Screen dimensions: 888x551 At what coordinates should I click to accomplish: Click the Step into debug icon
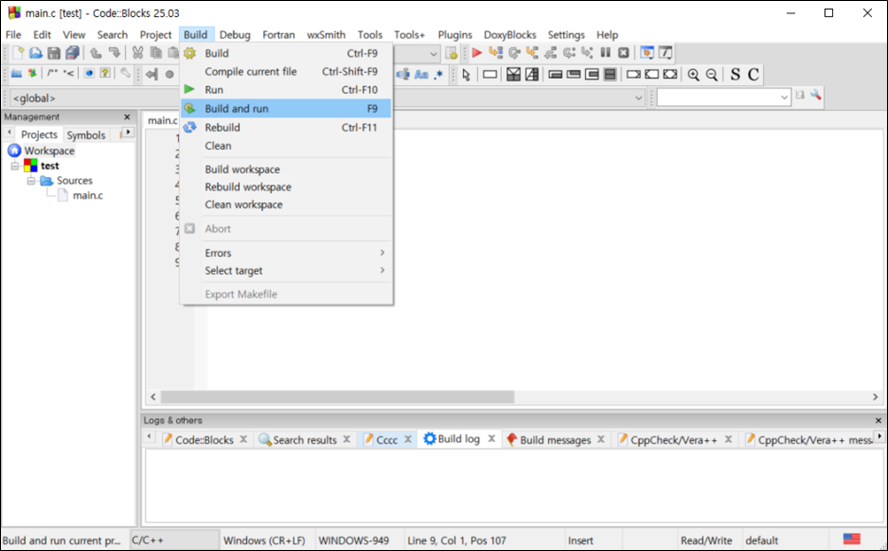[x=532, y=53]
